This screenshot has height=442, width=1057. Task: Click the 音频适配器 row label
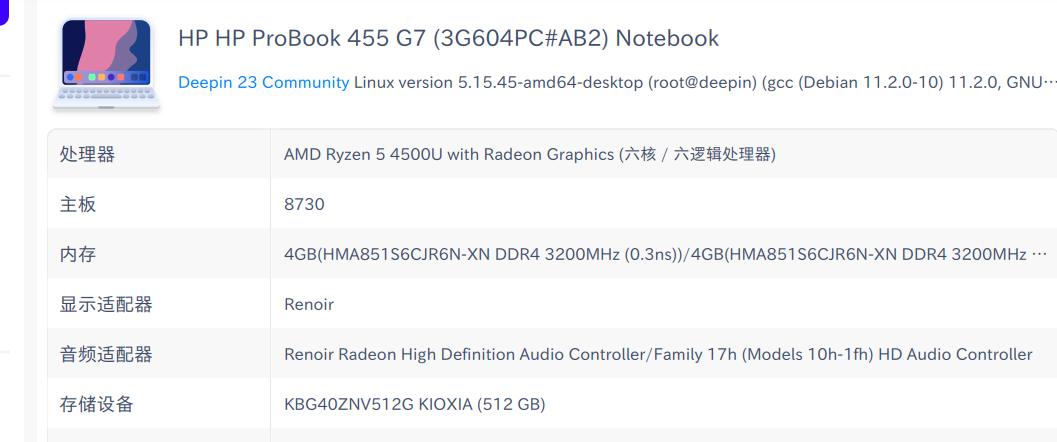106,354
